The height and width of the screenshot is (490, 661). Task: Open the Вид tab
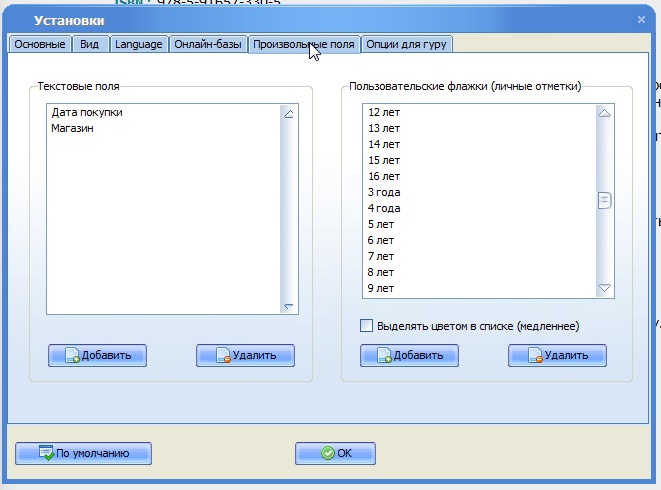[89, 44]
